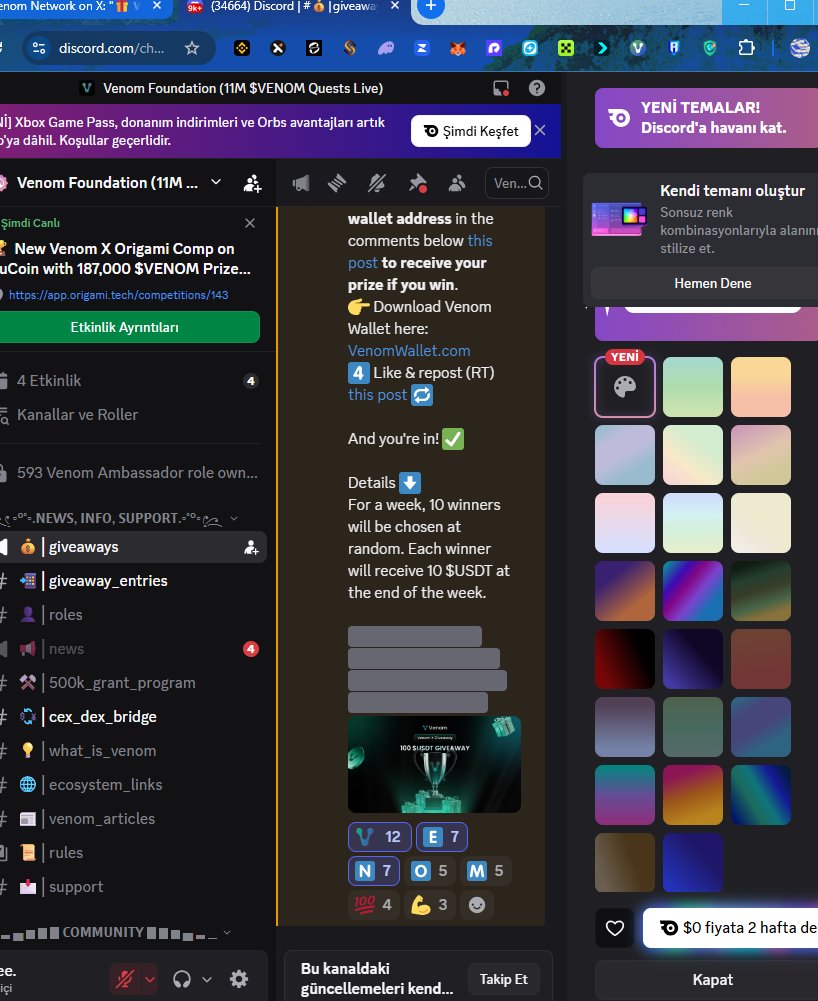Open Discord help question mark icon
The image size is (818, 1001).
point(537,88)
